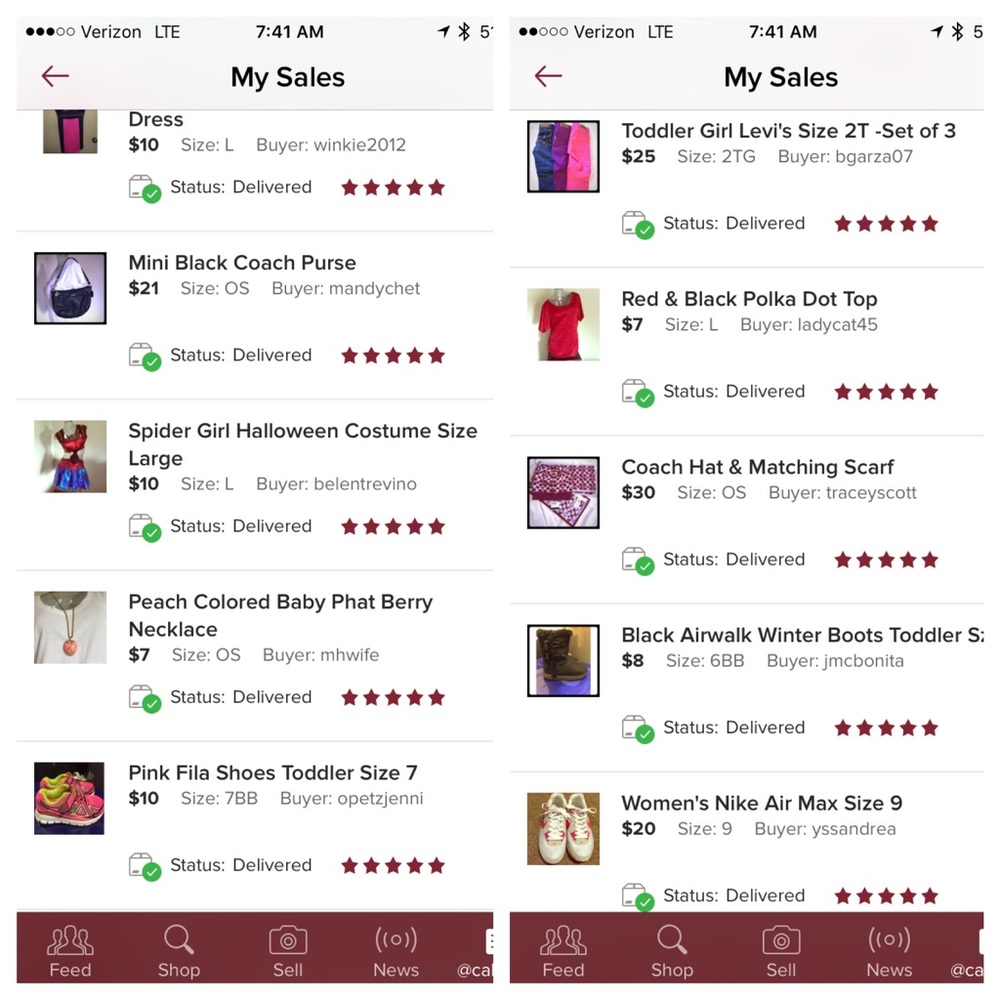Screen dimensions: 1000x1000
Task: Open Women's Nike Air Max Size 9 thumbnail
Action: (x=563, y=828)
